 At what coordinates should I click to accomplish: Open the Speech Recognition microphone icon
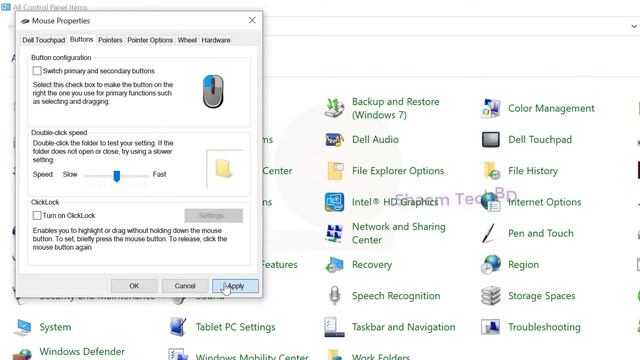pyautogui.click(x=334, y=296)
